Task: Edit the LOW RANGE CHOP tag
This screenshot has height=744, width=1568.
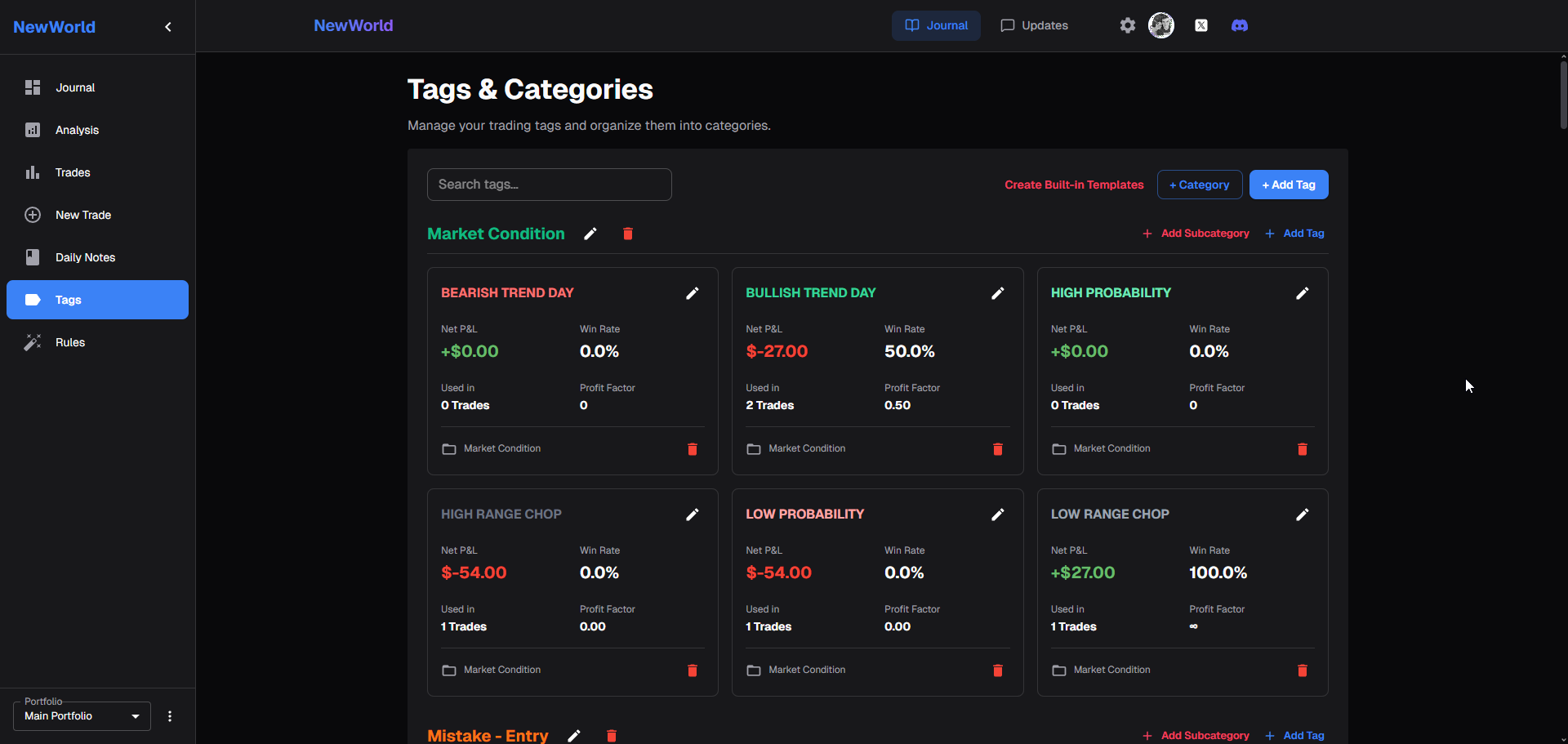Action: [x=1302, y=515]
